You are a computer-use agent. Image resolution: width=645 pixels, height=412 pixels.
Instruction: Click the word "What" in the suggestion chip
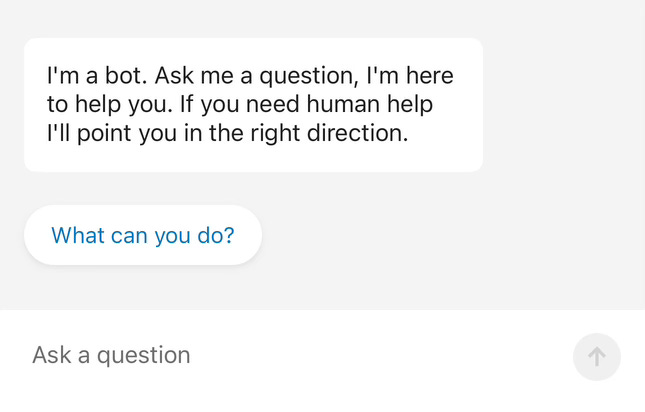[78, 236]
